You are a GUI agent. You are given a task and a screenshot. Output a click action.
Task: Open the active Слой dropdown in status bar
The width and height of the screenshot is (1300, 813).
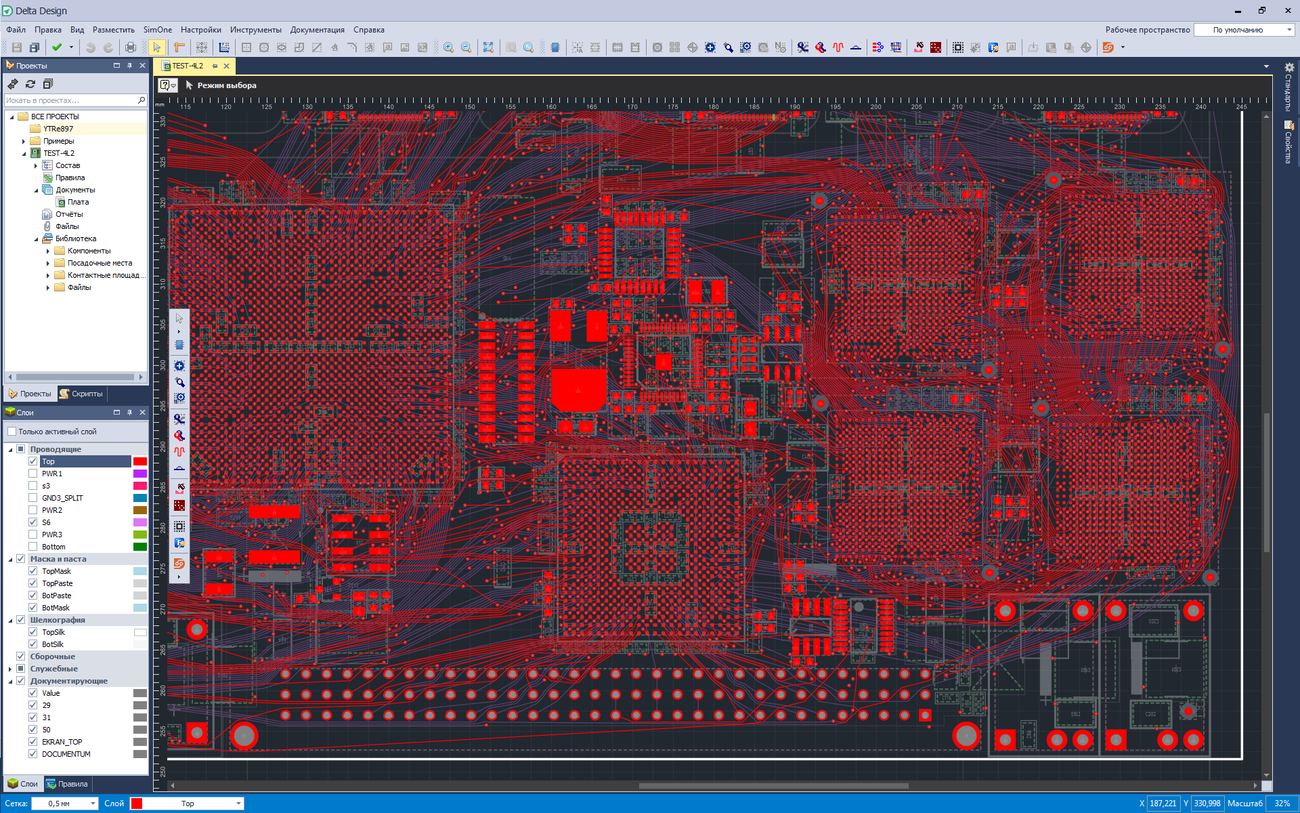tap(186, 803)
